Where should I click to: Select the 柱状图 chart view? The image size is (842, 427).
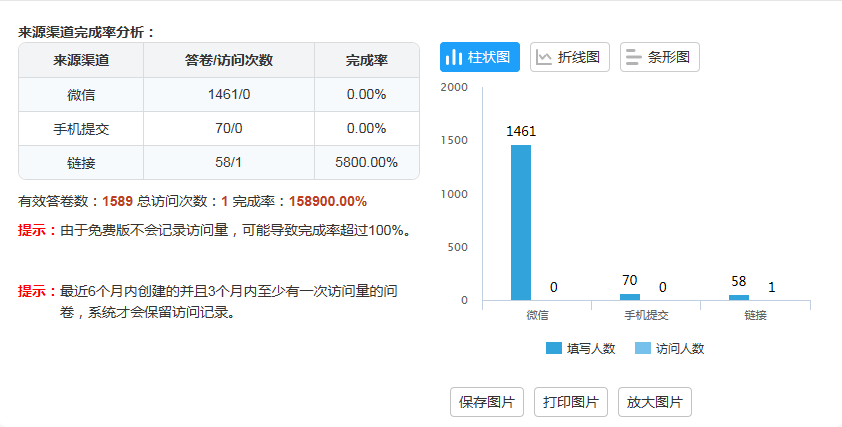point(480,57)
